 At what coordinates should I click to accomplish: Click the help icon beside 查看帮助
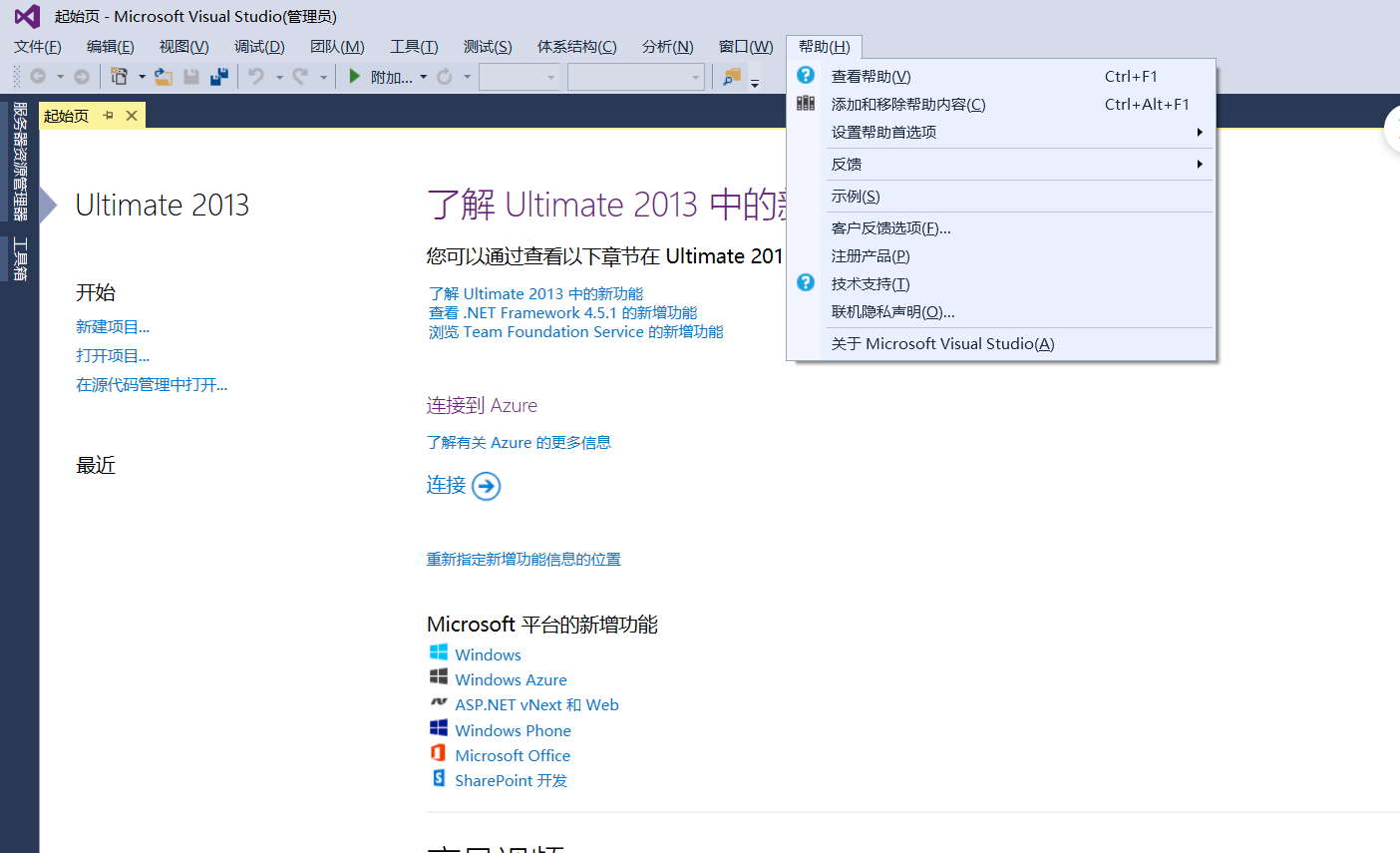[x=806, y=75]
